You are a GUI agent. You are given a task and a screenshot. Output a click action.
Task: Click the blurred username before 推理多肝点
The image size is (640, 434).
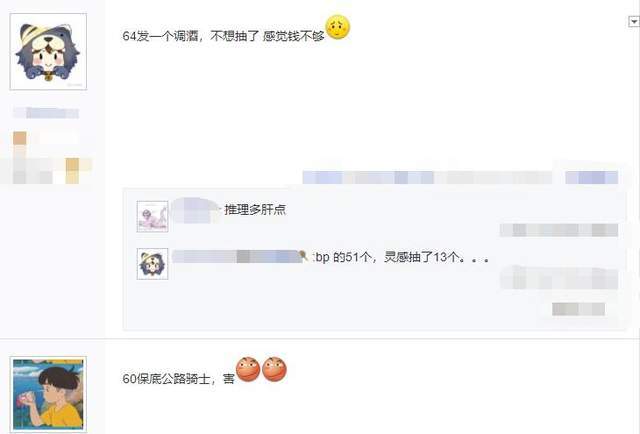point(196,210)
